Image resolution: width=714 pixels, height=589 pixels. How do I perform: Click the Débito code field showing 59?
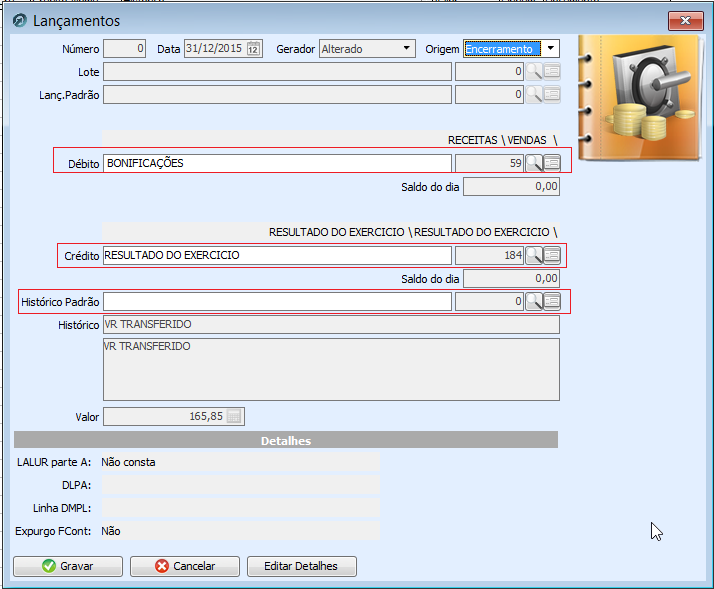pyautogui.click(x=490, y=163)
